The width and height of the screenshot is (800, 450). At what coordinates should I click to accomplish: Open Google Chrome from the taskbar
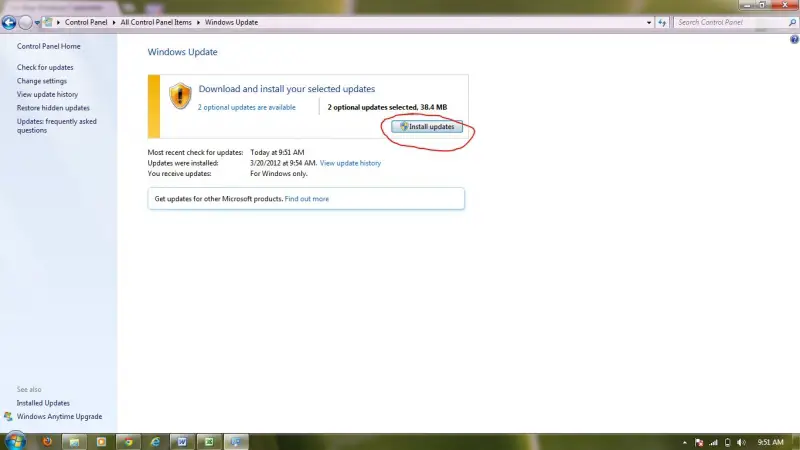point(128,442)
